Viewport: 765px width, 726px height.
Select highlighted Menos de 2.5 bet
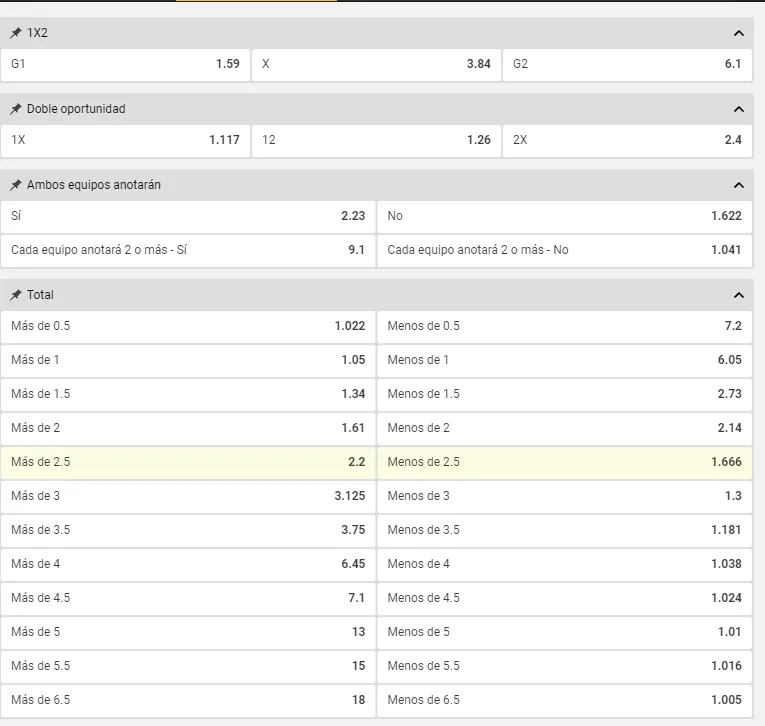pyautogui.click(x=565, y=462)
